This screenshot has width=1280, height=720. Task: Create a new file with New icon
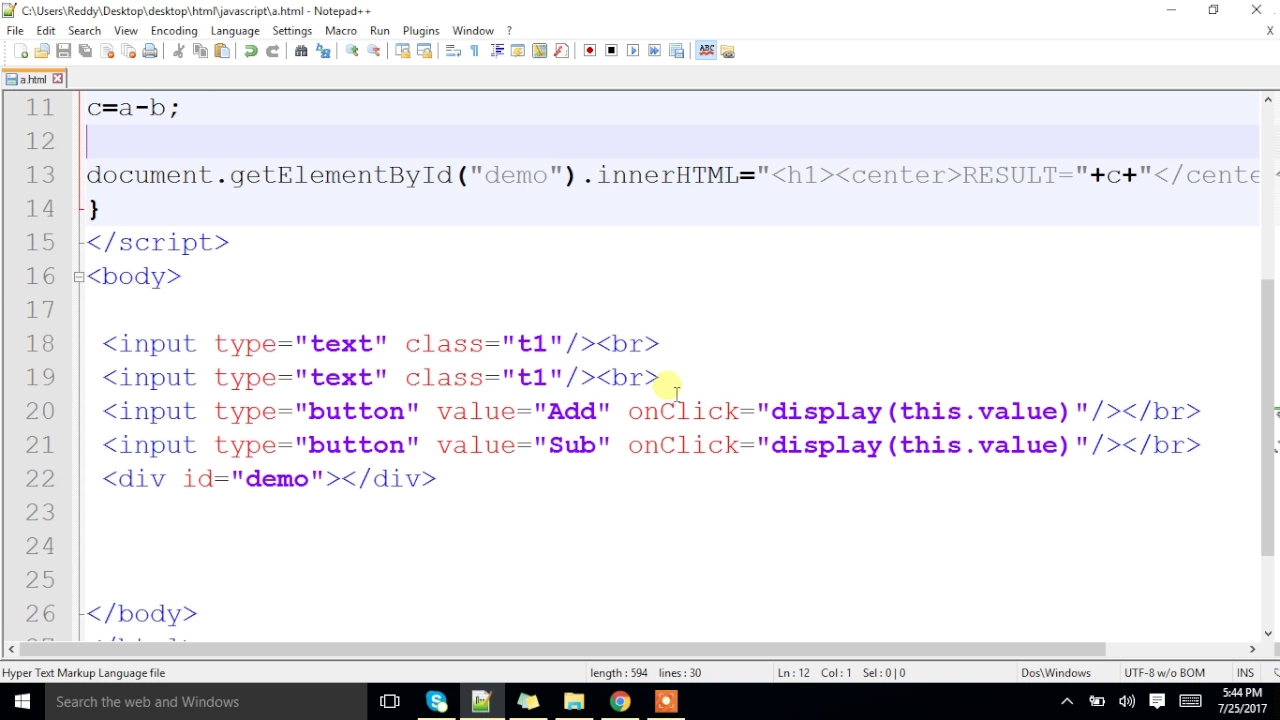tap(21, 51)
